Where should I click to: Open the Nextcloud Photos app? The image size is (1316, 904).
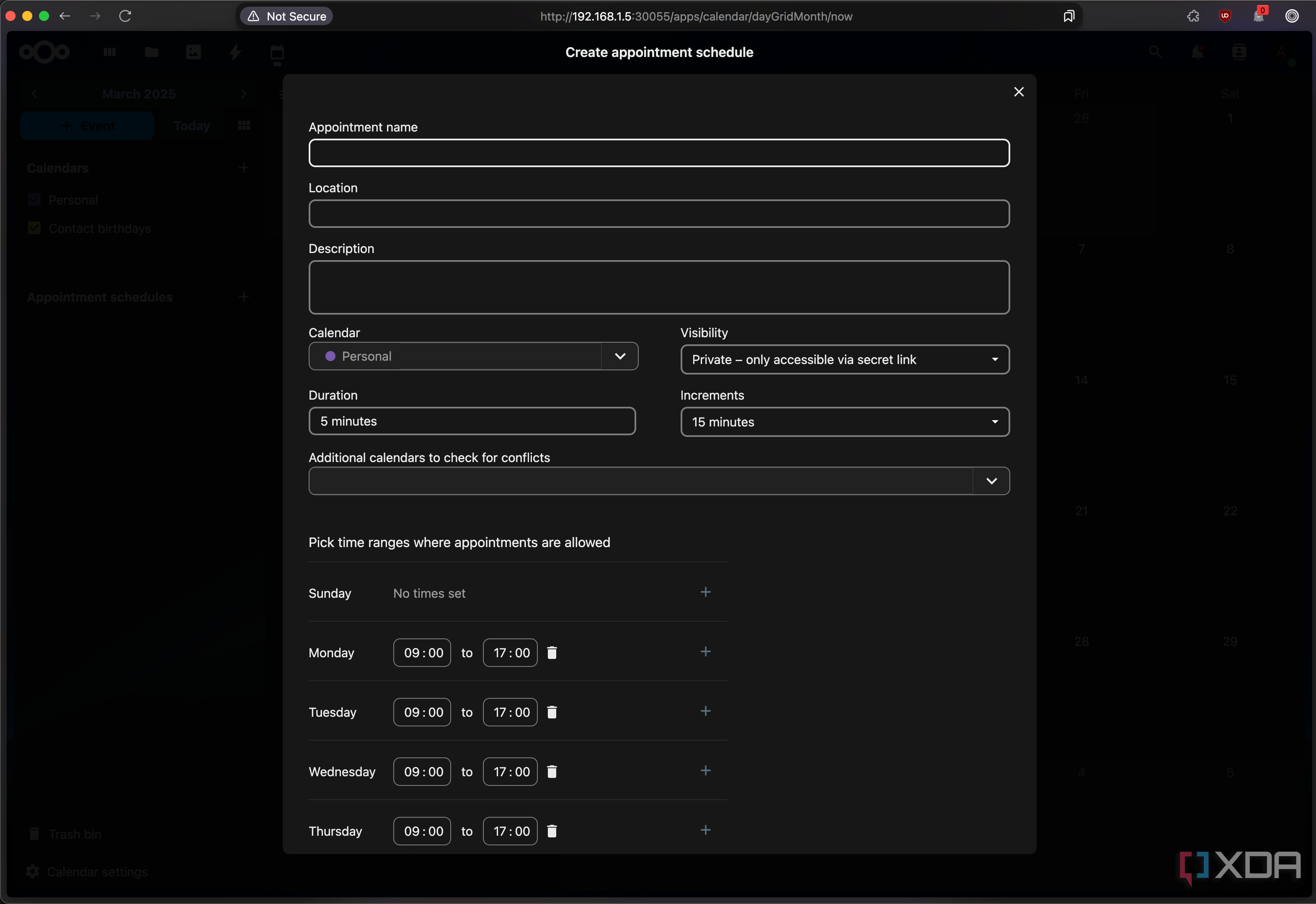click(193, 52)
